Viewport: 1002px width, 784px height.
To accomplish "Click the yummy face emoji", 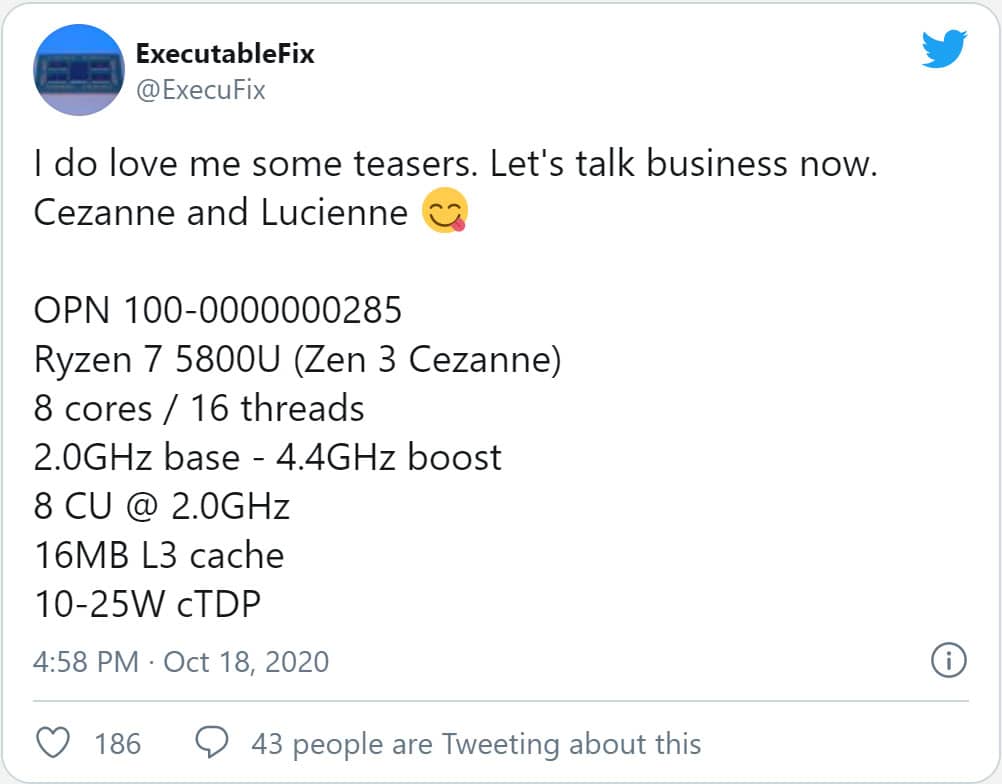I will click(445, 210).
